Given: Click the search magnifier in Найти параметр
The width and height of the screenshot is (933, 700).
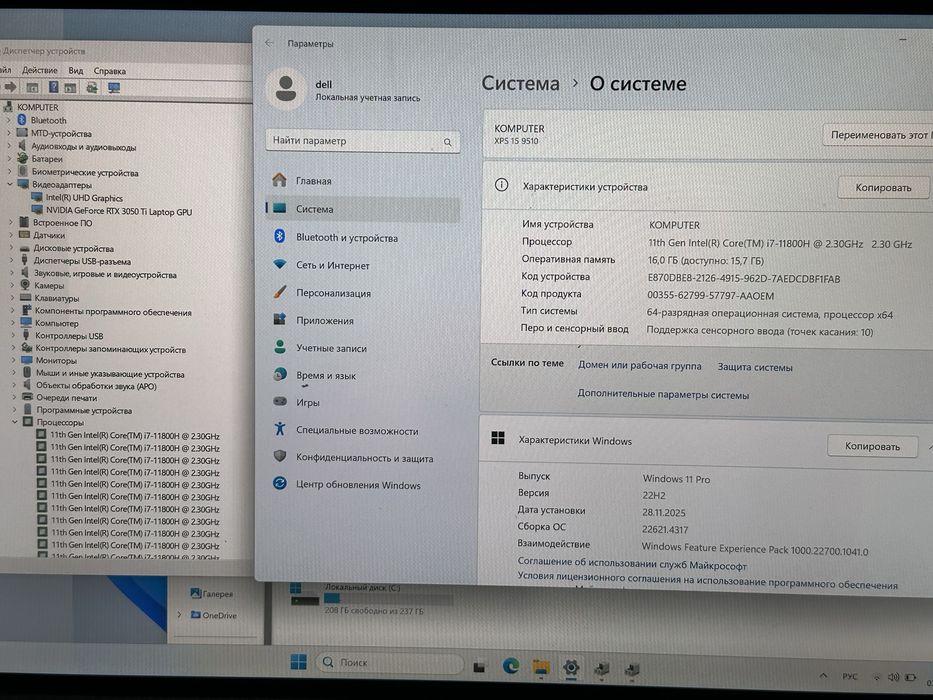Looking at the screenshot, I should tap(447, 142).
